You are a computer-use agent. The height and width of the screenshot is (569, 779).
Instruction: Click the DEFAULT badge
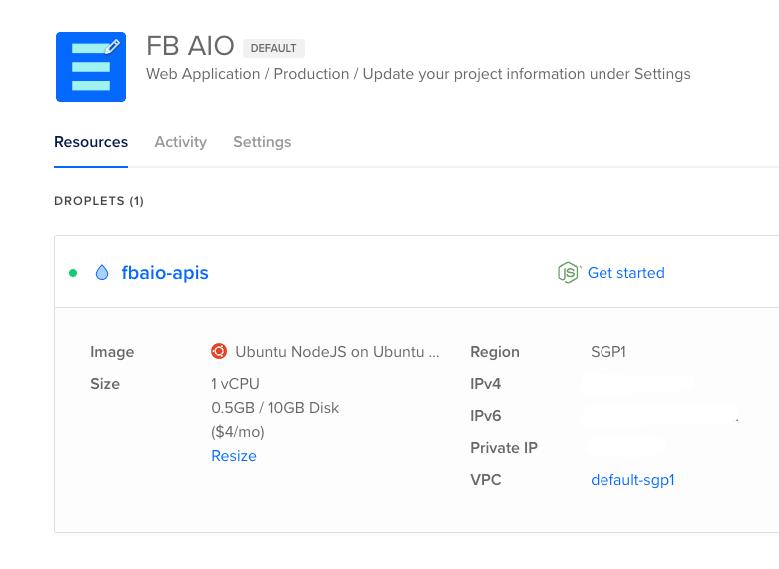[x=274, y=48]
